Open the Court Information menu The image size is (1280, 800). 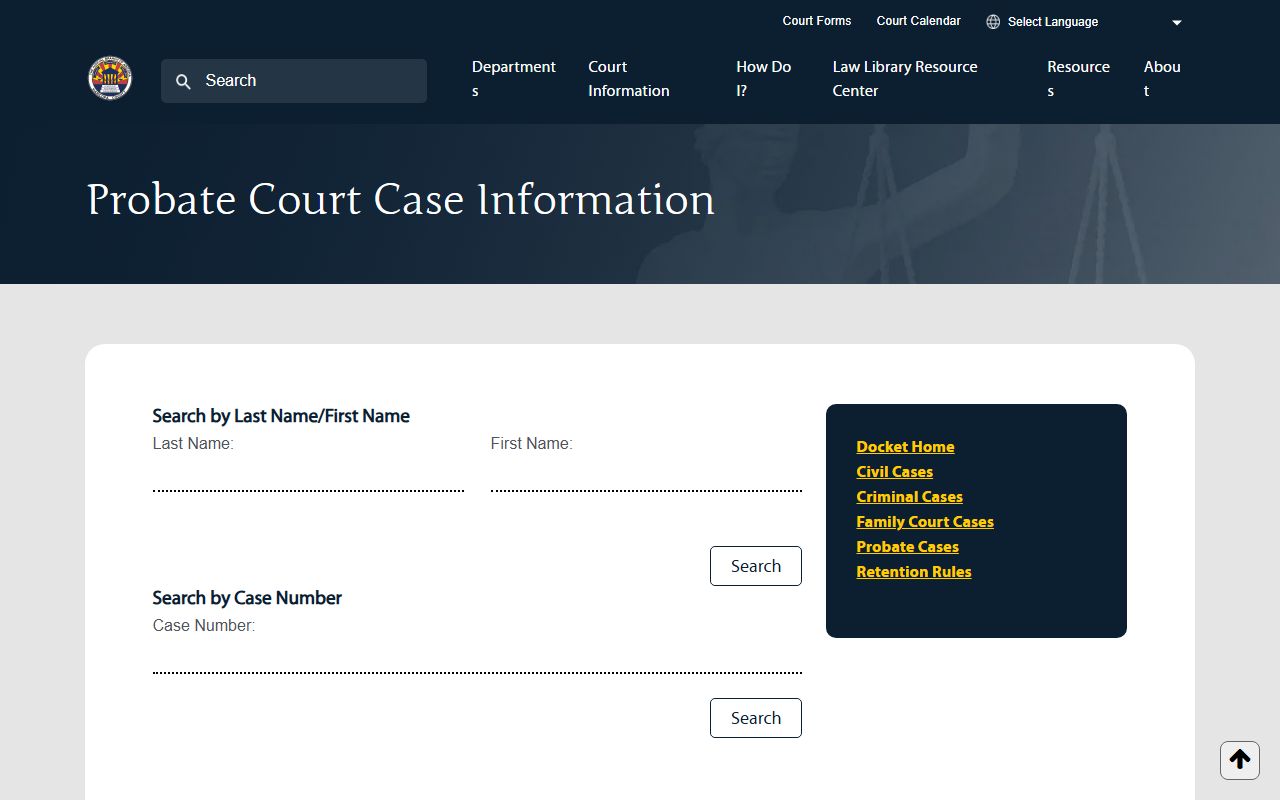coord(629,79)
